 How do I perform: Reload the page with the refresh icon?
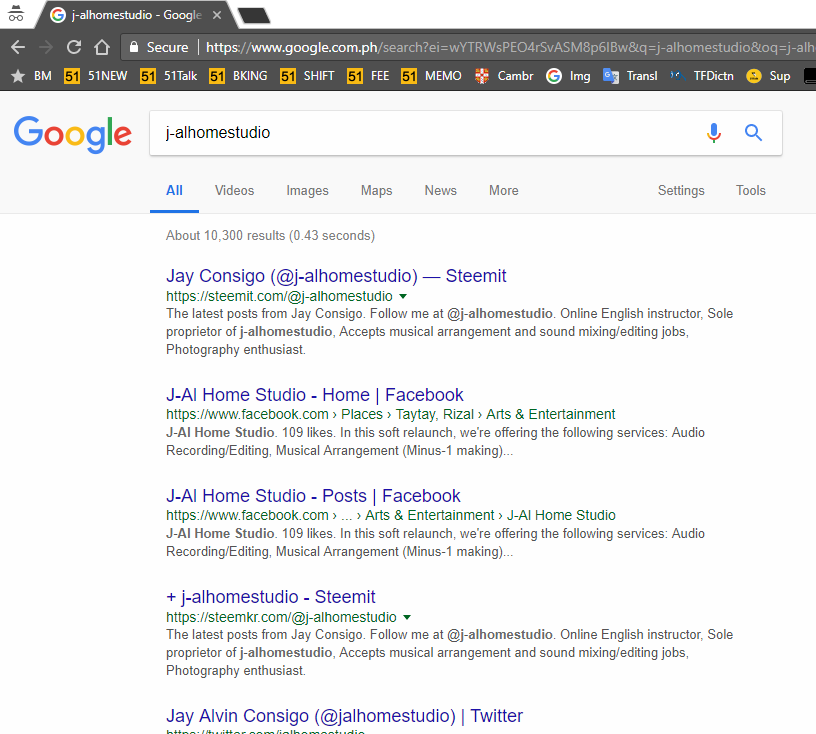pos(73,47)
